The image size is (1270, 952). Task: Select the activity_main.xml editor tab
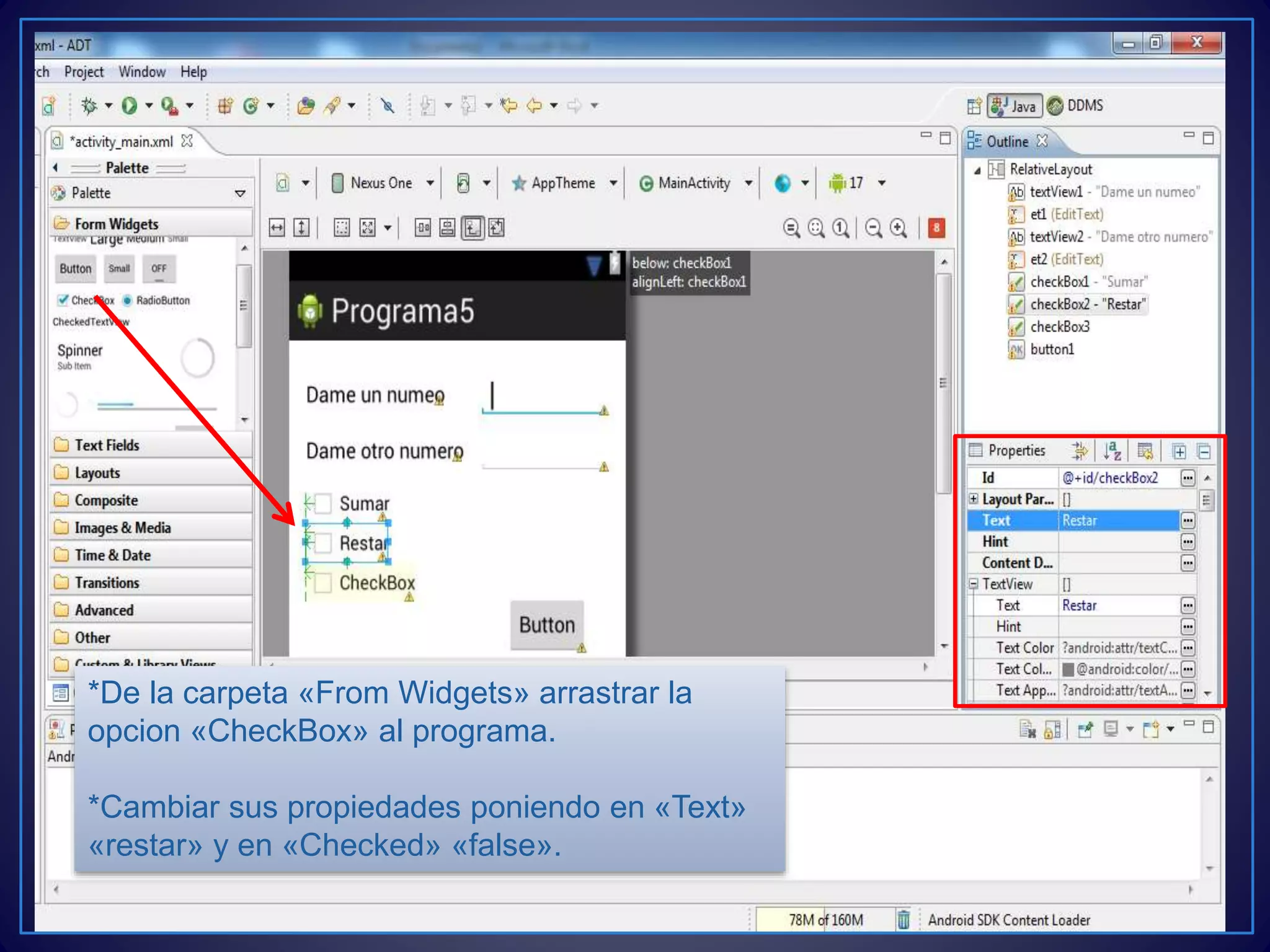click(122, 142)
